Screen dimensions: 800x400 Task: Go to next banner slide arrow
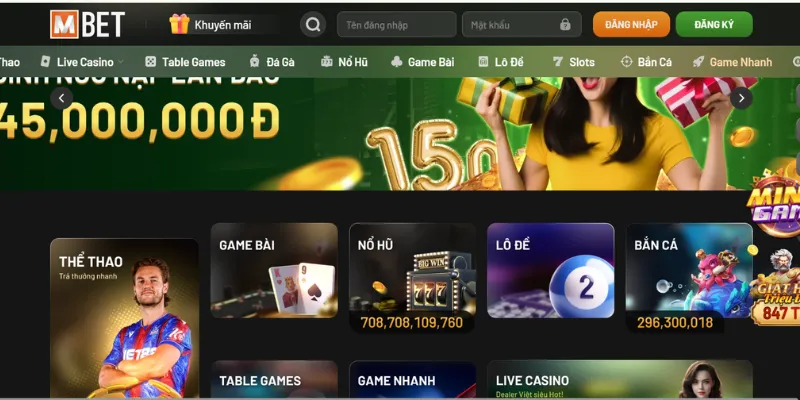(x=741, y=98)
